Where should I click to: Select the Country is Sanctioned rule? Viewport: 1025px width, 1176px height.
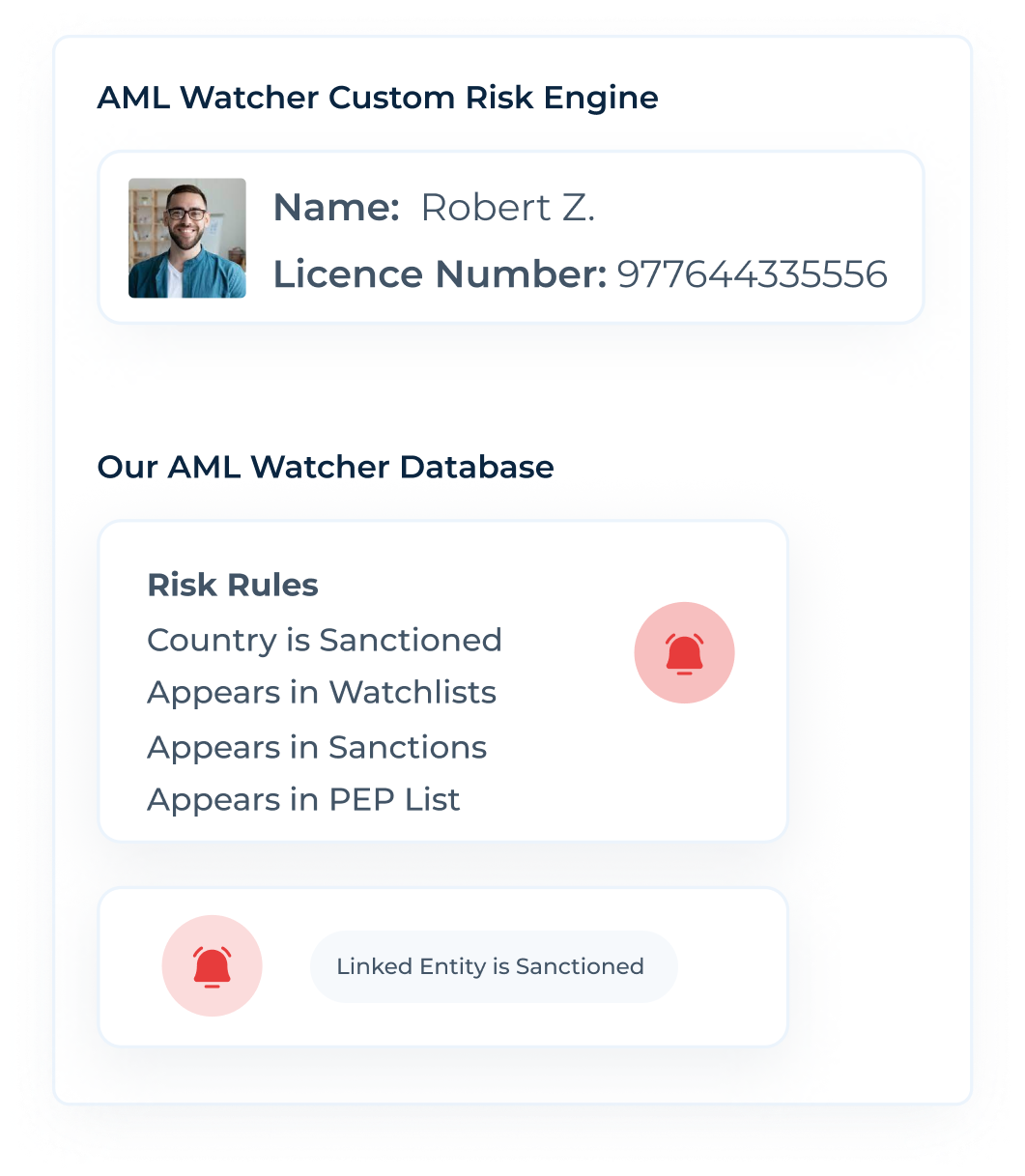[324, 640]
